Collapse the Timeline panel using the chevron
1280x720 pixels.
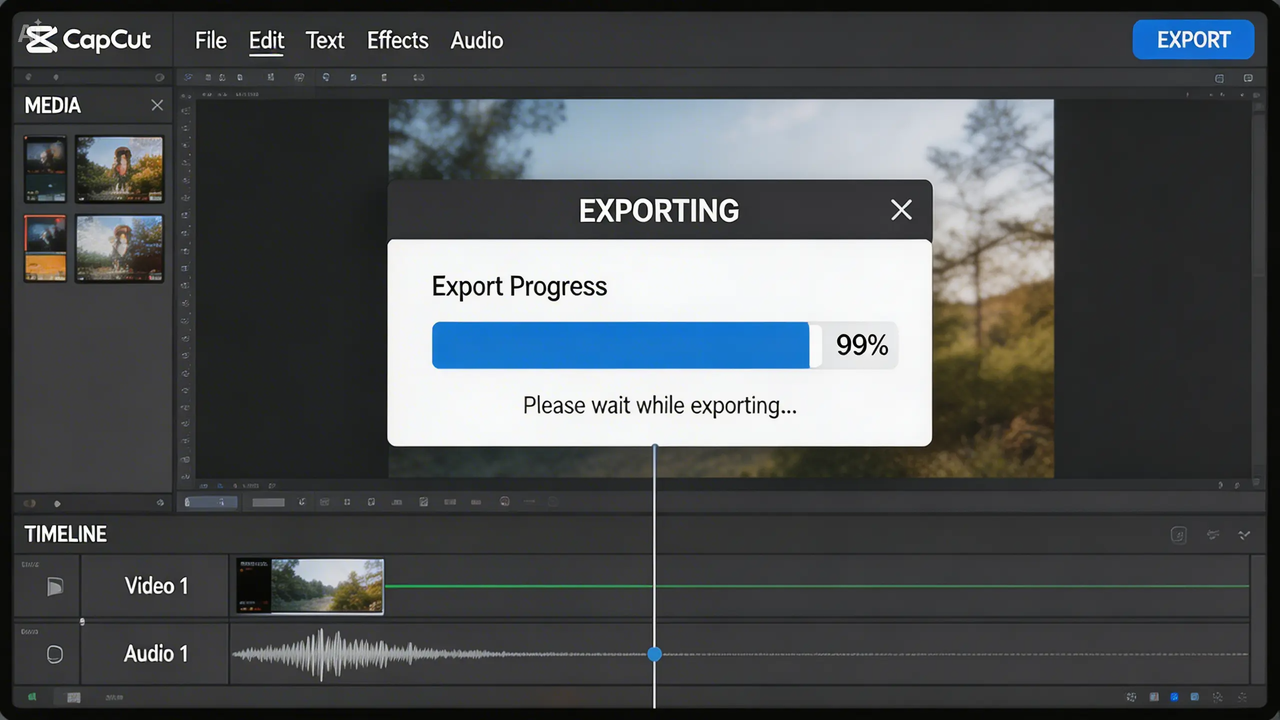tap(1245, 534)
